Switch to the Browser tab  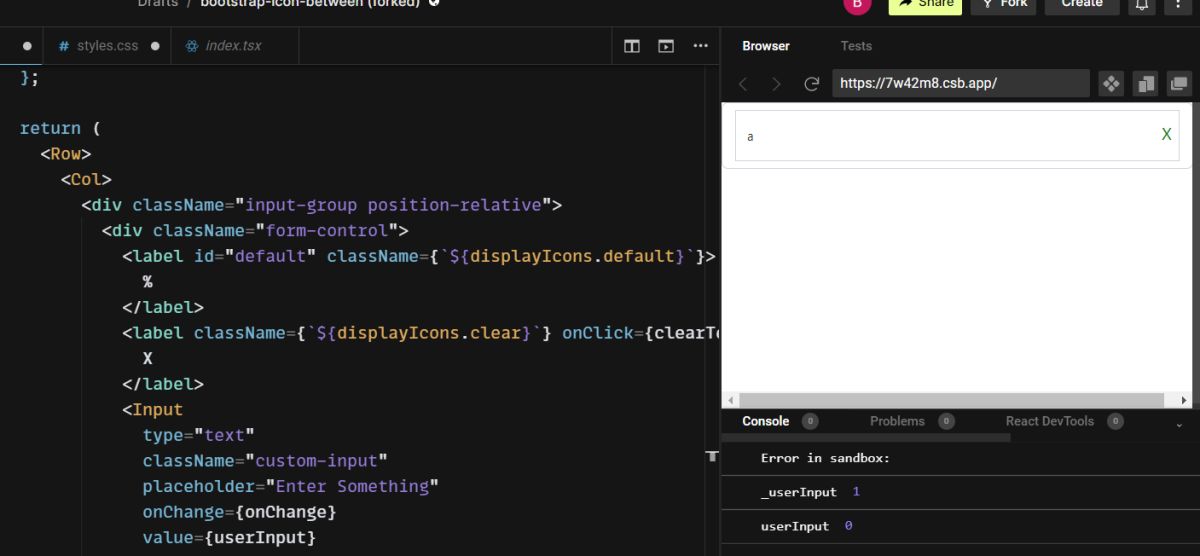[766, 46]
